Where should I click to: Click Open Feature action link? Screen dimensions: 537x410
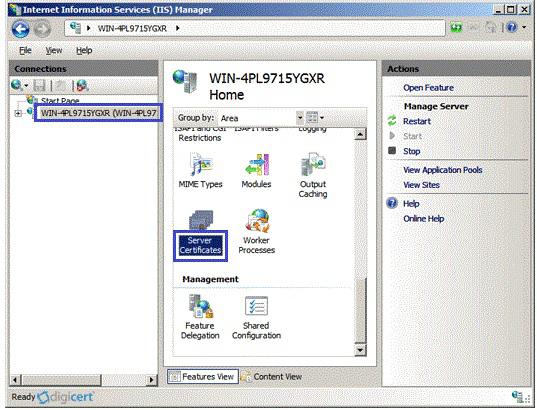428,88
